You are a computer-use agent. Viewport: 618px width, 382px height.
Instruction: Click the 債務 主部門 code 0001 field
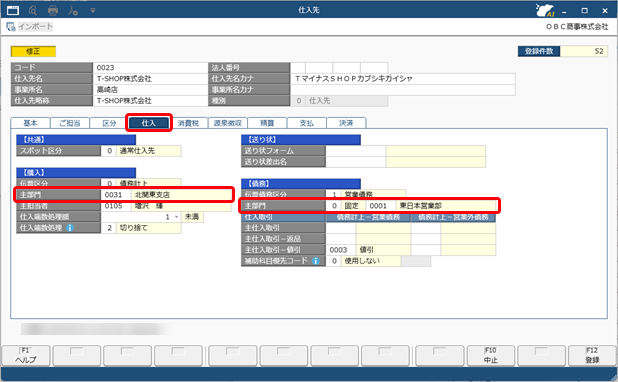[x=381, y=206]
